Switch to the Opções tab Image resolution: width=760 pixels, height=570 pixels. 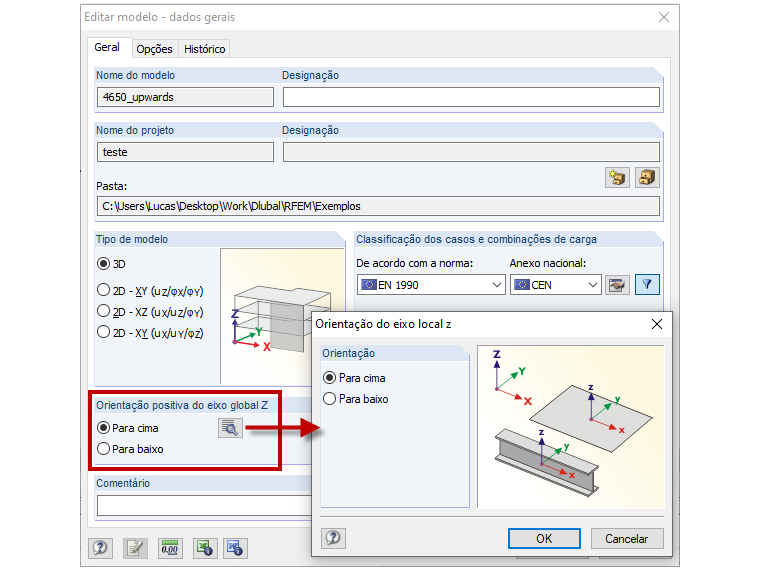pyautogui.click(x=155, y=49)
